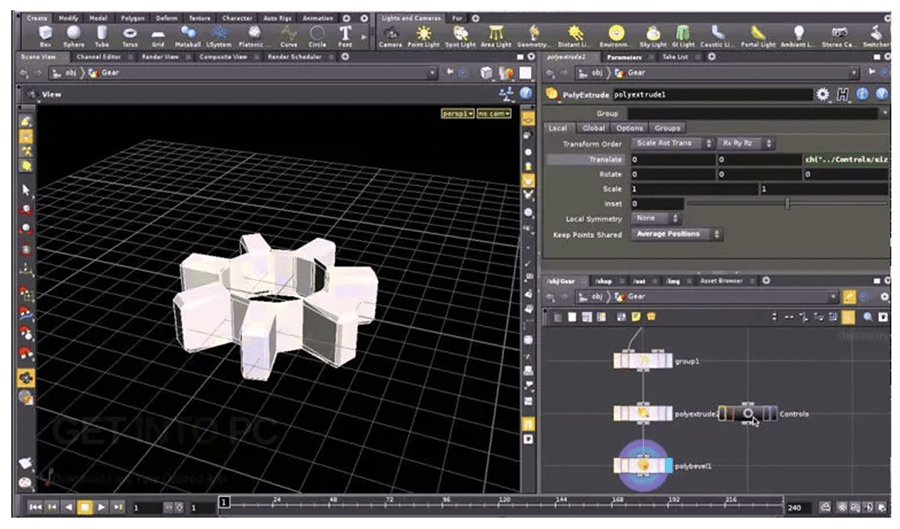Click frame 96 on the timeline
Viewport: 900px width, 529px height.
[445, 501]
